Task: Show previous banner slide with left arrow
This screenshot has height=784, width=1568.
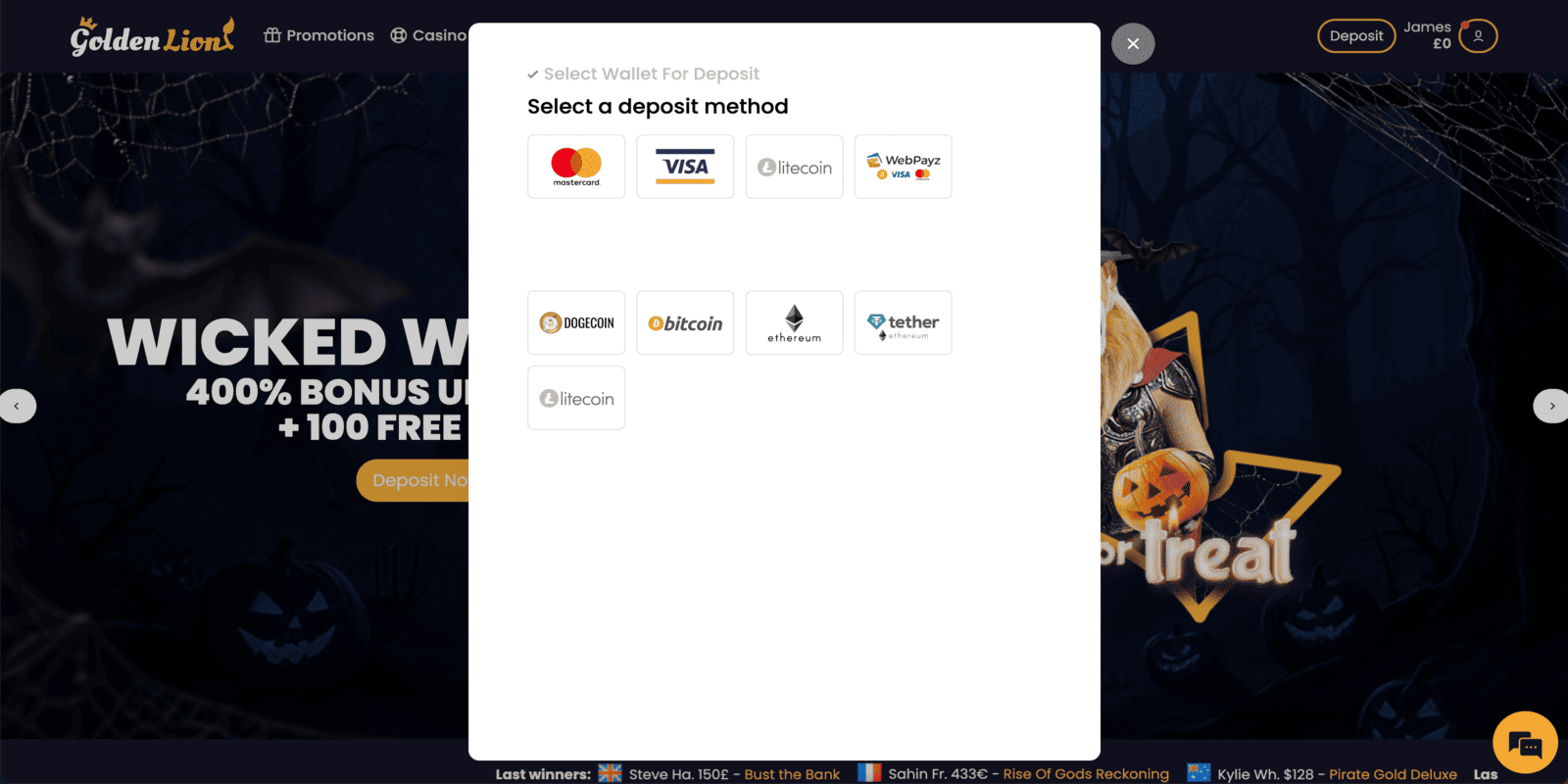Action: coord(17,406)
